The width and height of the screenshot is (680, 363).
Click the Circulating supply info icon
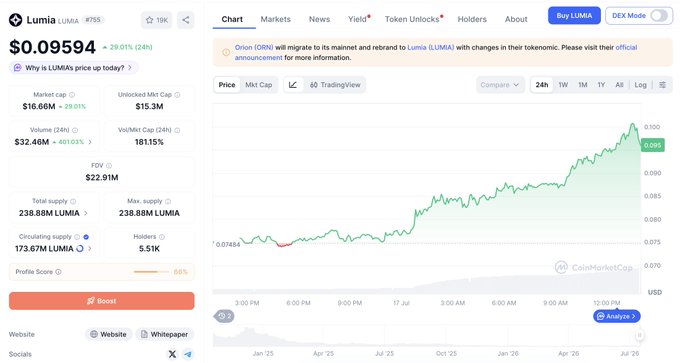pos(77,237)
